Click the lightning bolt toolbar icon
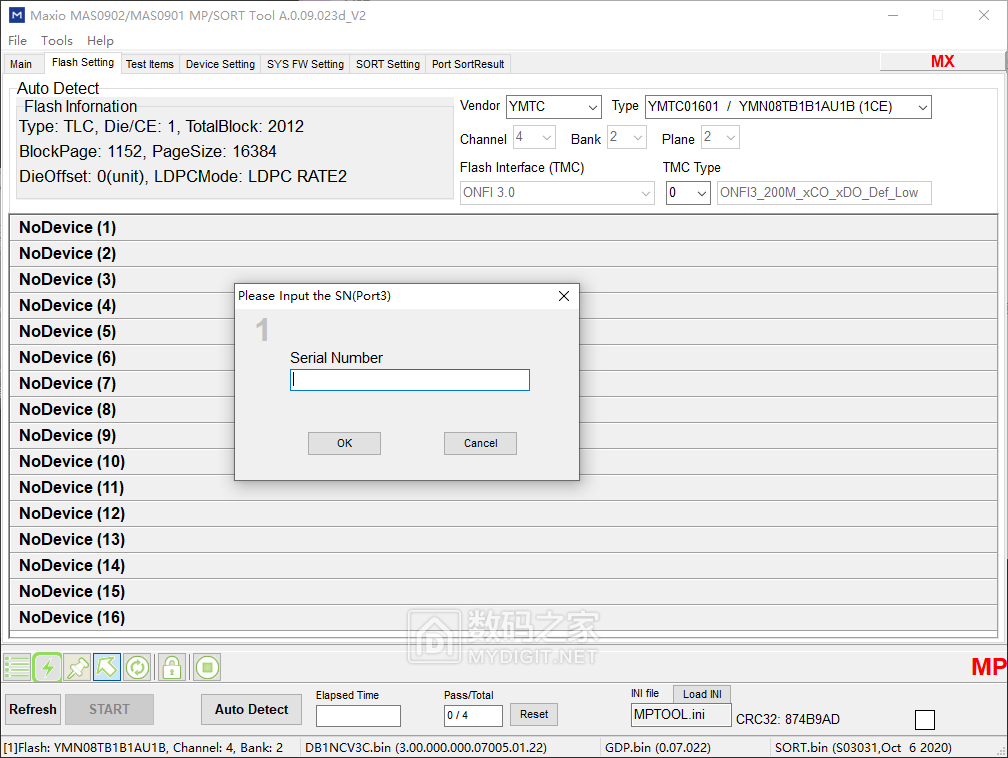This screenshot has height=758, width=1008. tap(48, 667)
